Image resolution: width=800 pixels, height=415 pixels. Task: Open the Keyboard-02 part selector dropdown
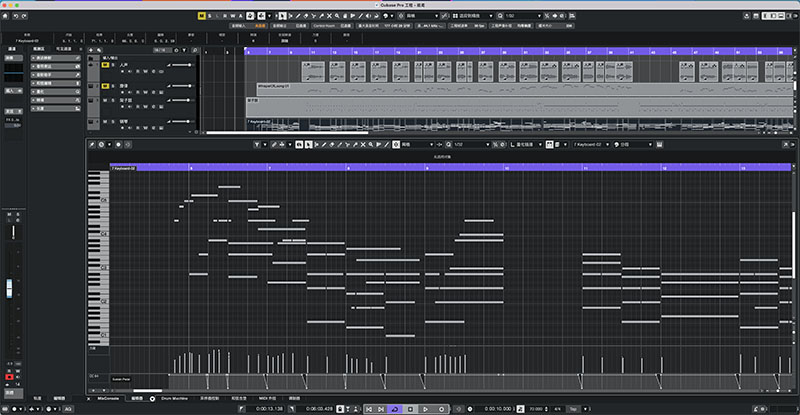pos(591,144)
